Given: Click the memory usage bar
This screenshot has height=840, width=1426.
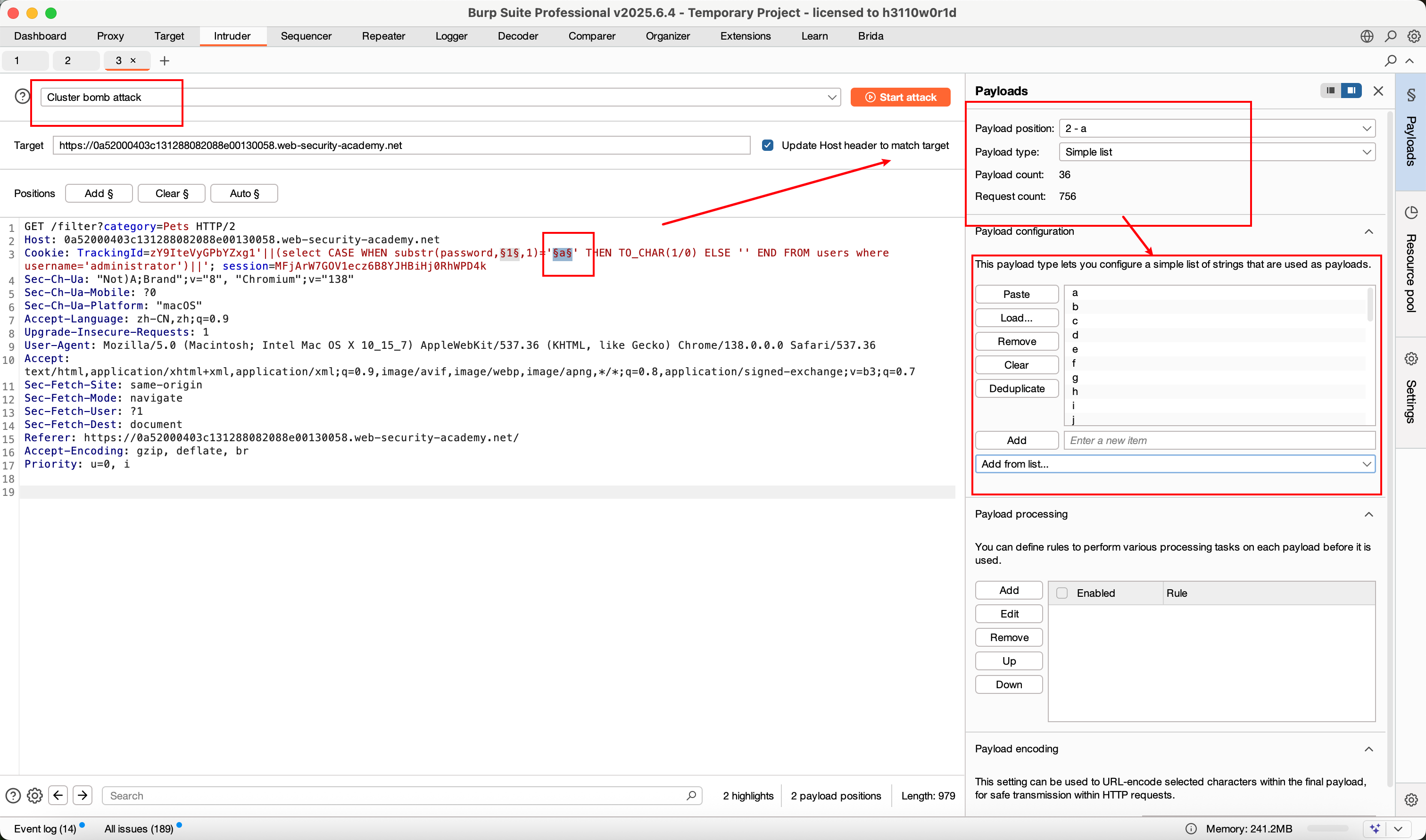Looking at the screenshot, I should (x=1327, y=828).
